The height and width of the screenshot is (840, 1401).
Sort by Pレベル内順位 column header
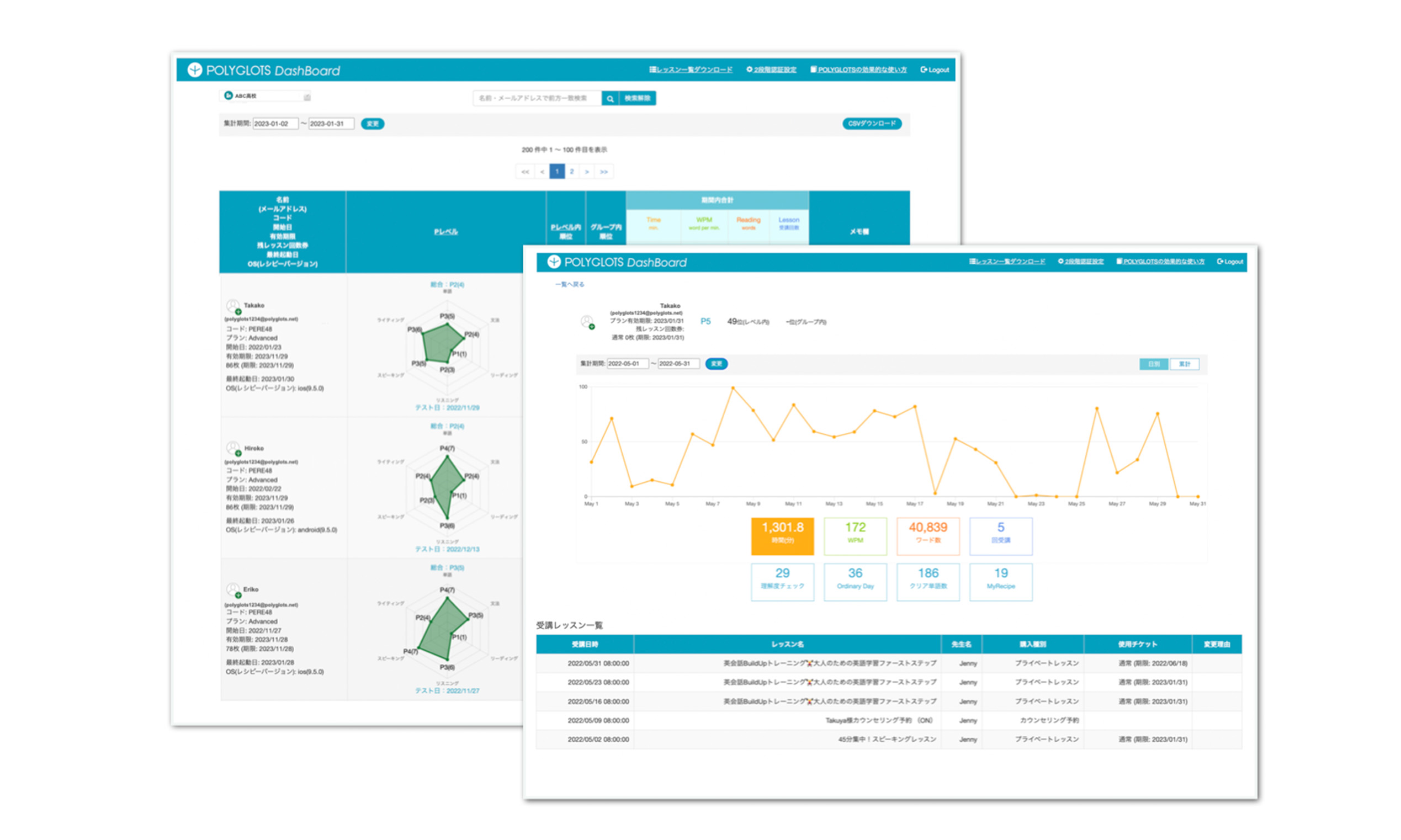click(x=565, y=231)
